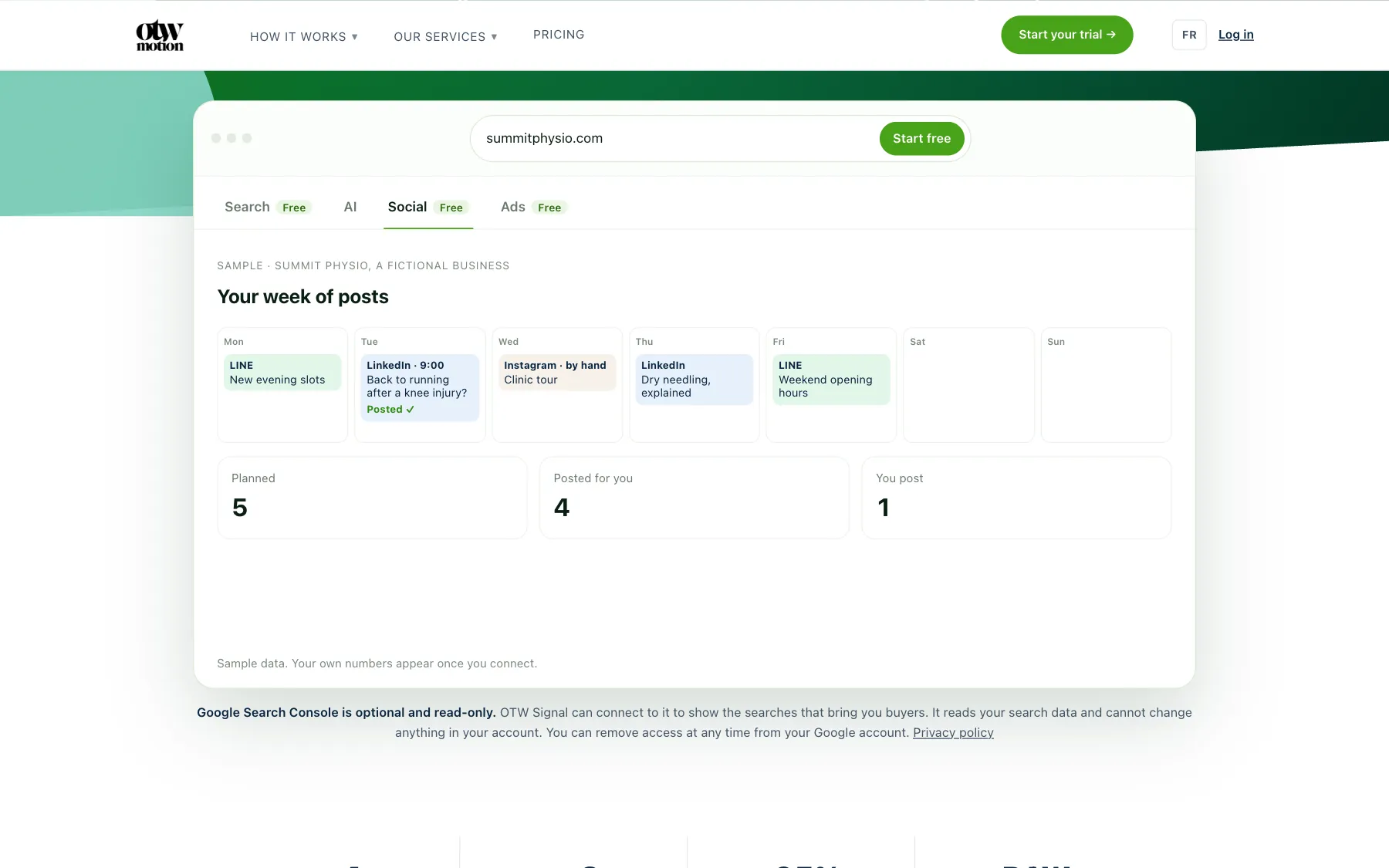This screenshot has height=868, width=1389.
Task: Click the OTW motion logo
Action: 160,35
